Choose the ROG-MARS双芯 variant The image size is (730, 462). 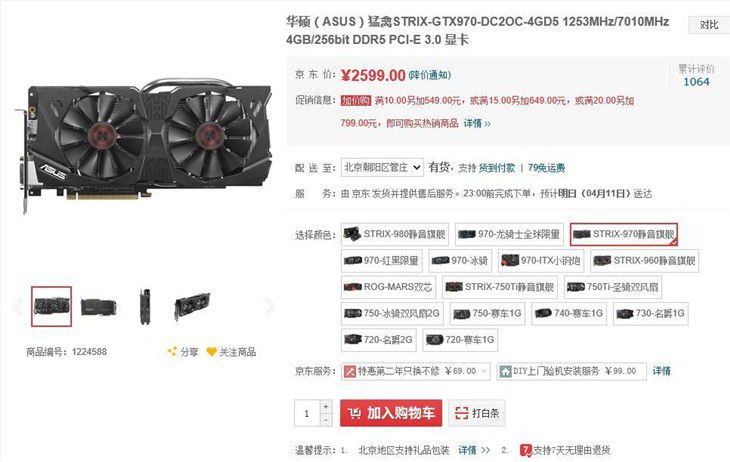point(388,287)
